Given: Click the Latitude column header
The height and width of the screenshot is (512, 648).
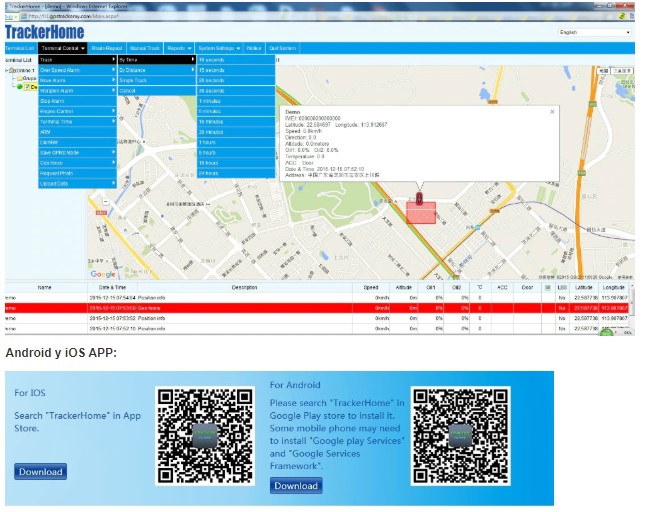Looking at the screenshot, I should (584, 288).
